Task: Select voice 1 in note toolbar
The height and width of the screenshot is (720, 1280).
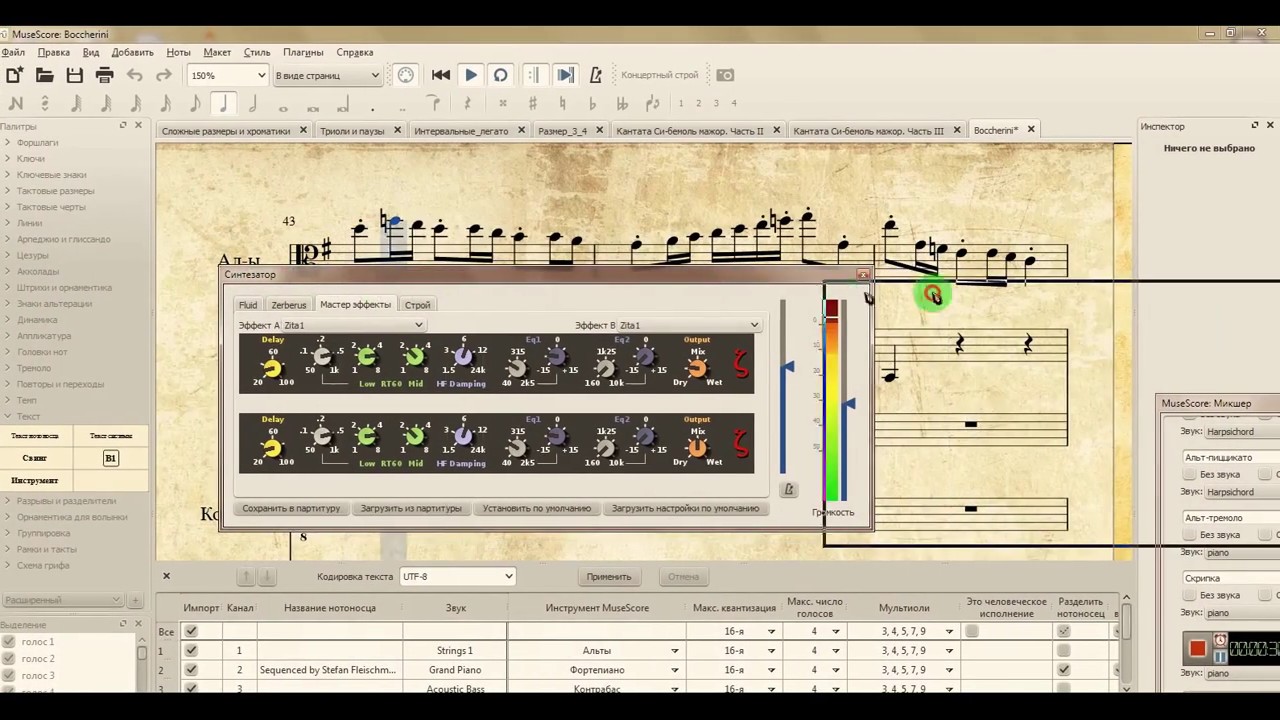Action: [x=681, y=103]
